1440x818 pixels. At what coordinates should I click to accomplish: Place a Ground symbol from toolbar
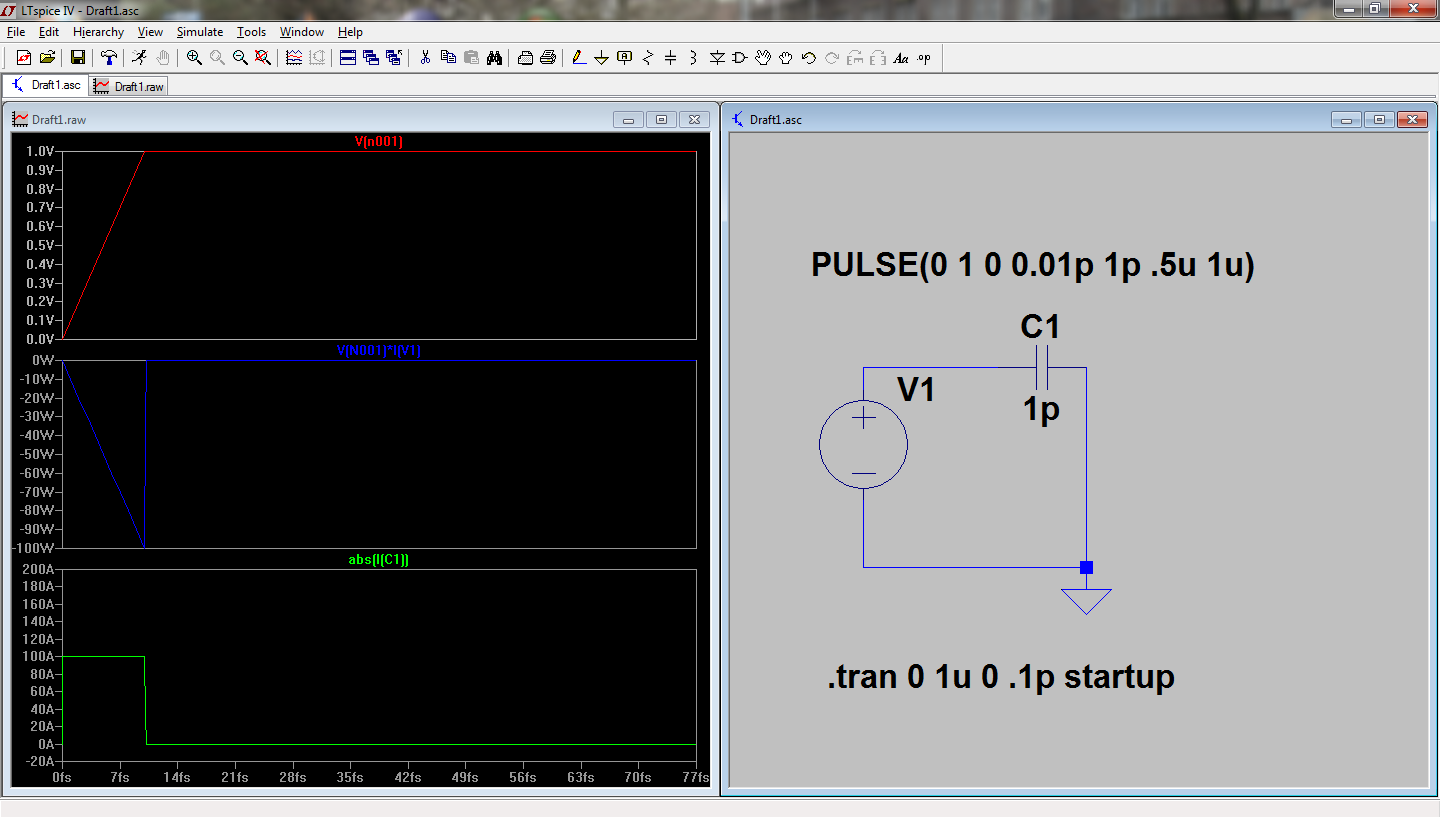click(x=602, y=58)
